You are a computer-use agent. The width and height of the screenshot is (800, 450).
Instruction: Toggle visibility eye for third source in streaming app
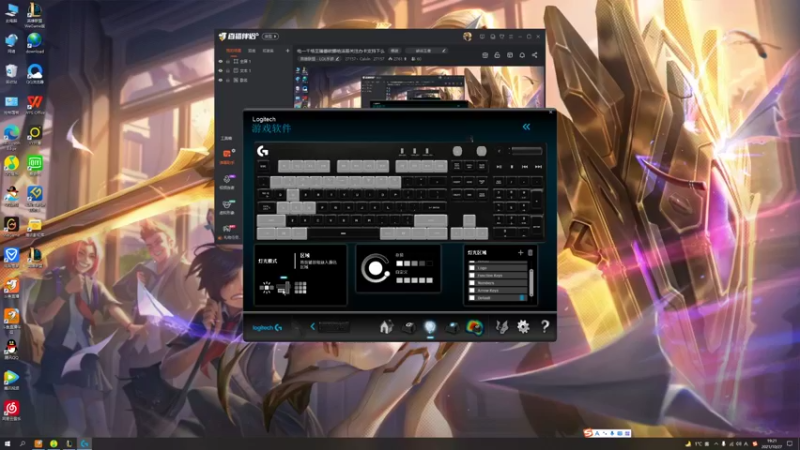coord(221,80)
